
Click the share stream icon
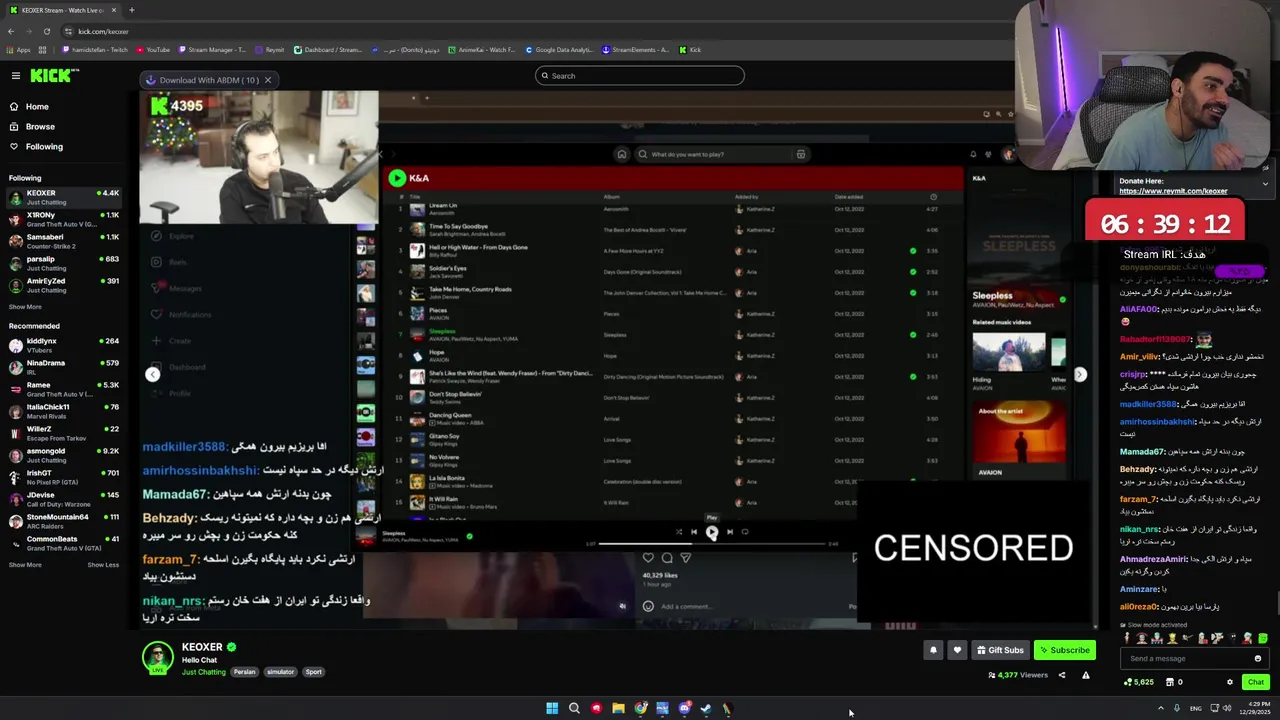pos(1062,675)
